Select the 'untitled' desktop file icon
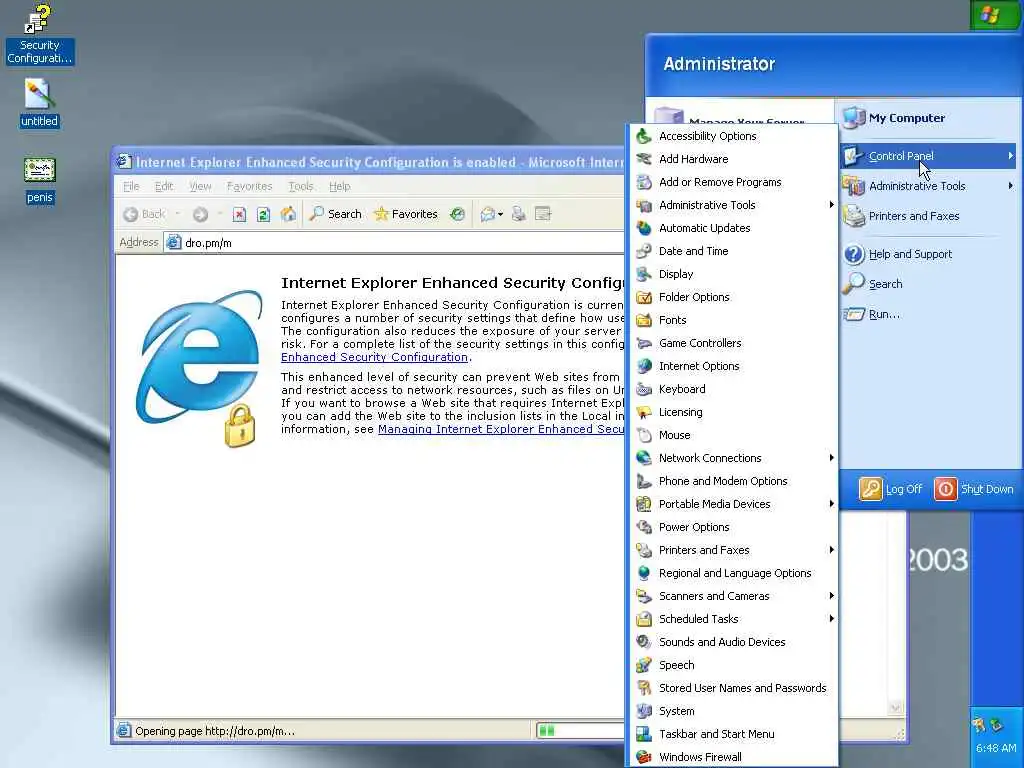Screen dimensions: 1024x768 pyautogui.click(x=39, y=103)
